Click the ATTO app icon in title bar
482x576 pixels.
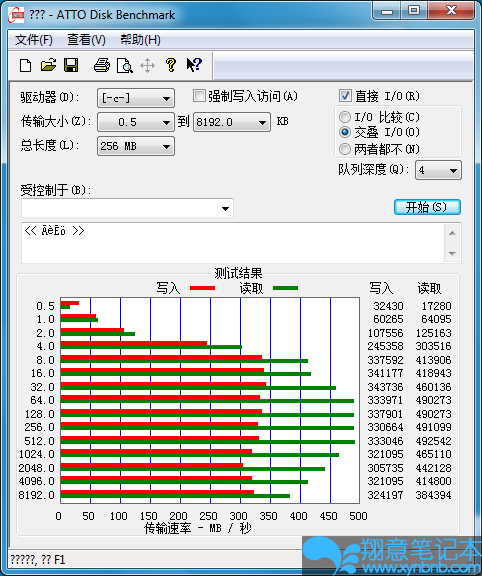pos(16,15)
